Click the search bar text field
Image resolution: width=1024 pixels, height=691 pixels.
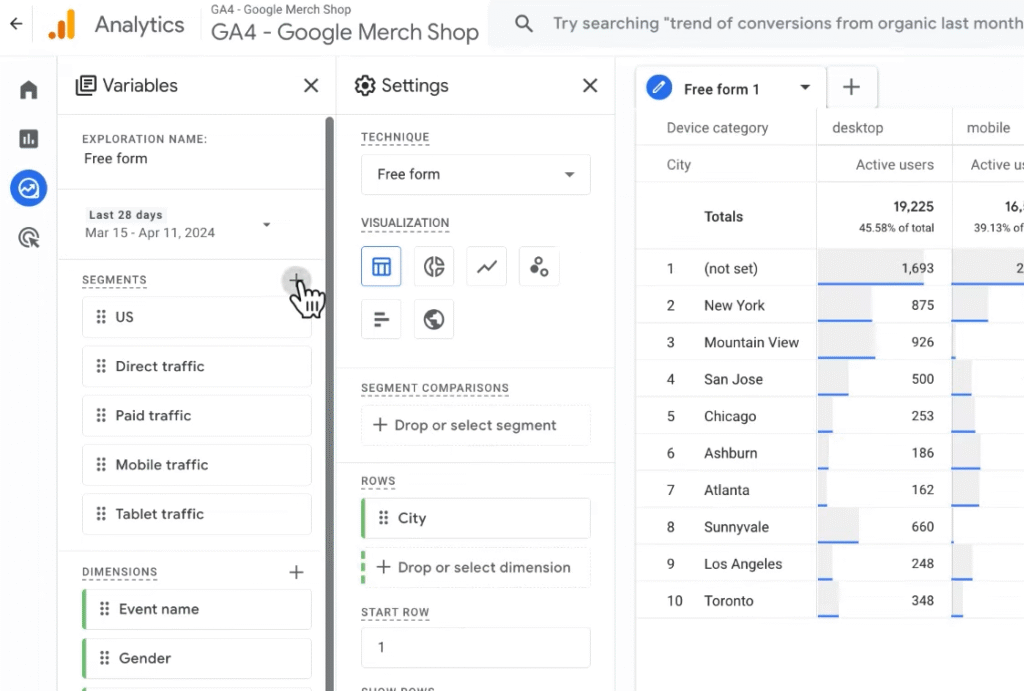tap(787, 24)
